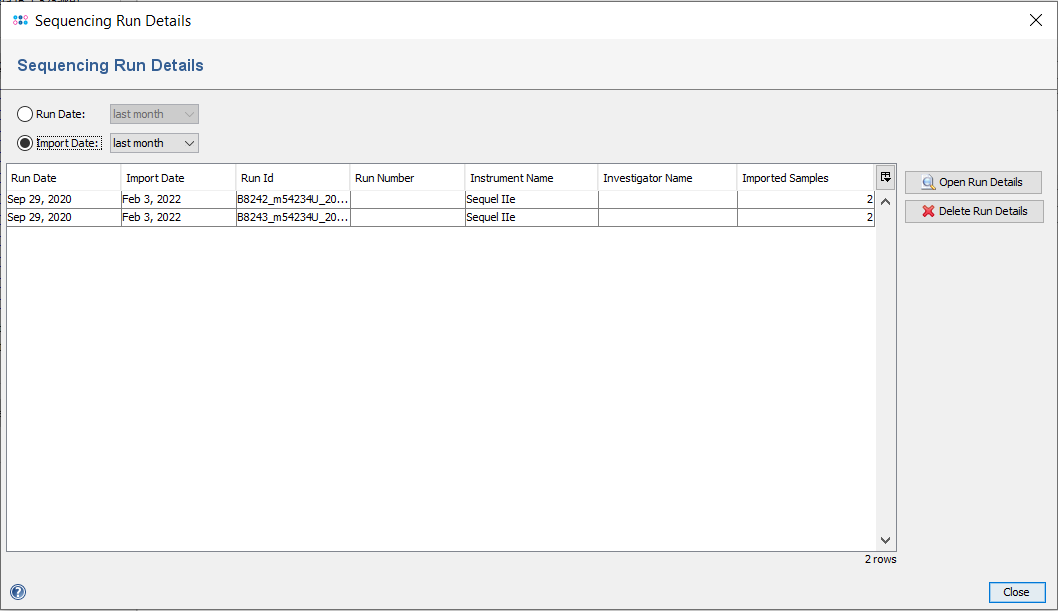Click Run Date cell of the B8242 row
1058x611 pixels.
(63, 199)
